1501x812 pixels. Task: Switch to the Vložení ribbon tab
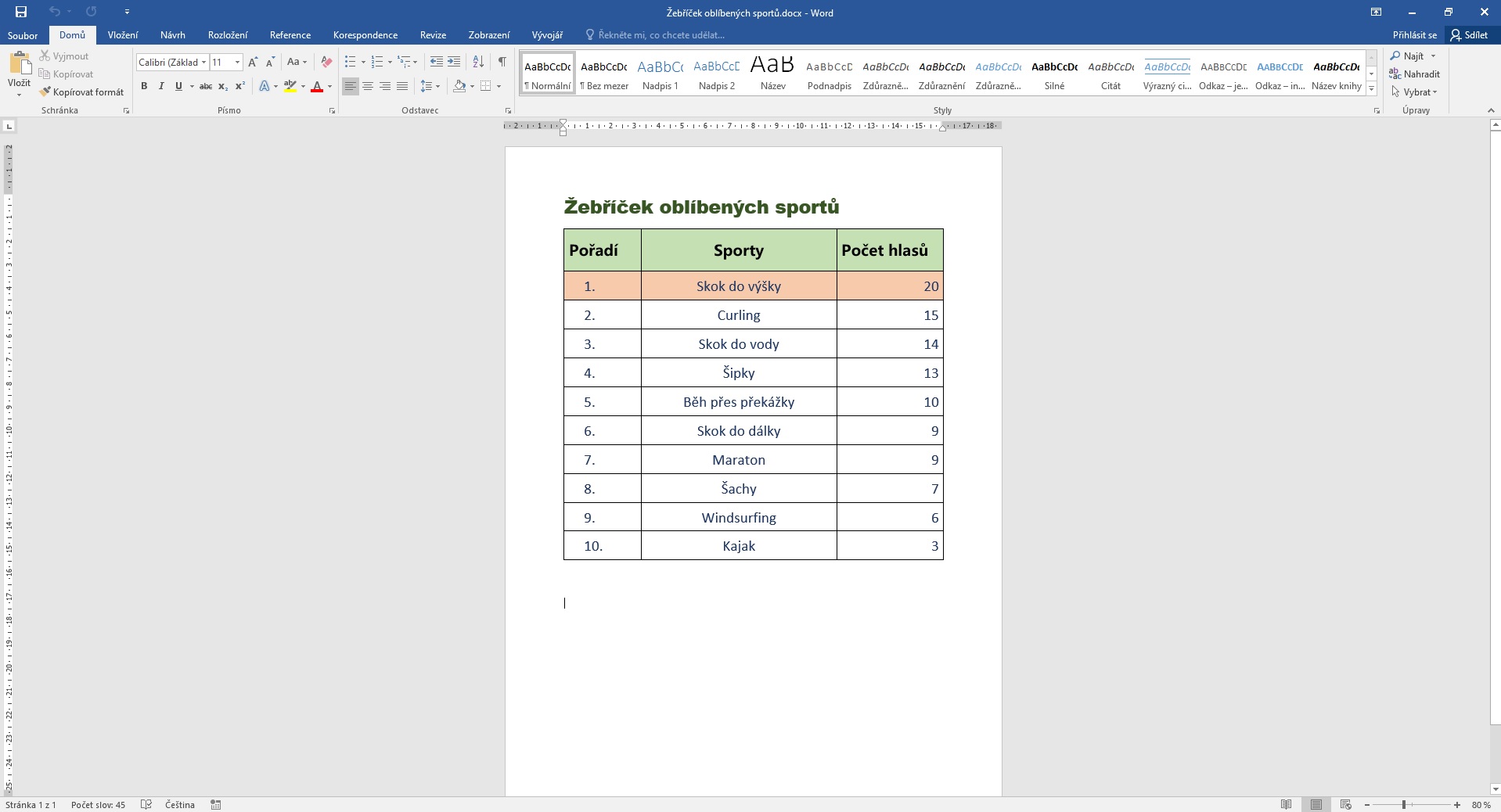[x=123, y=35]
